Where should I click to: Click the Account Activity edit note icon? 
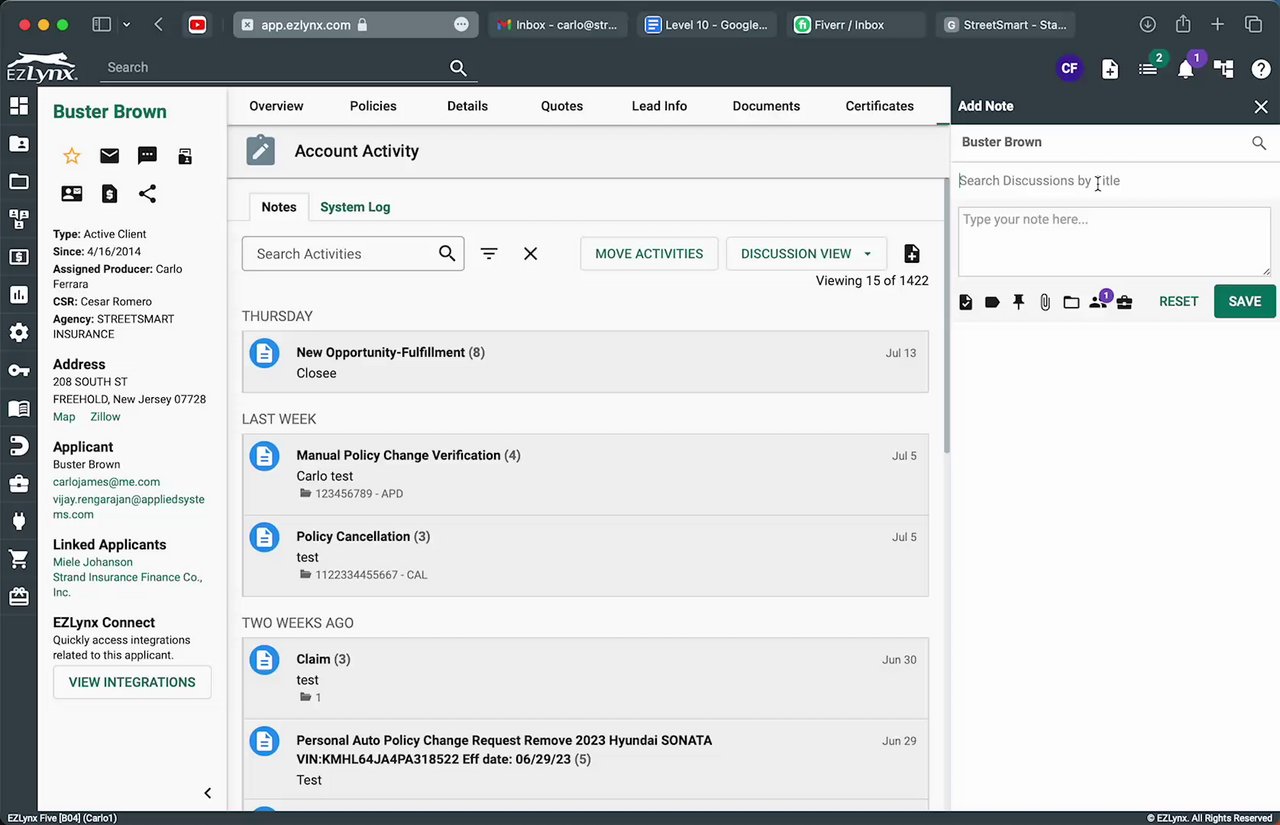coord(260,151)
